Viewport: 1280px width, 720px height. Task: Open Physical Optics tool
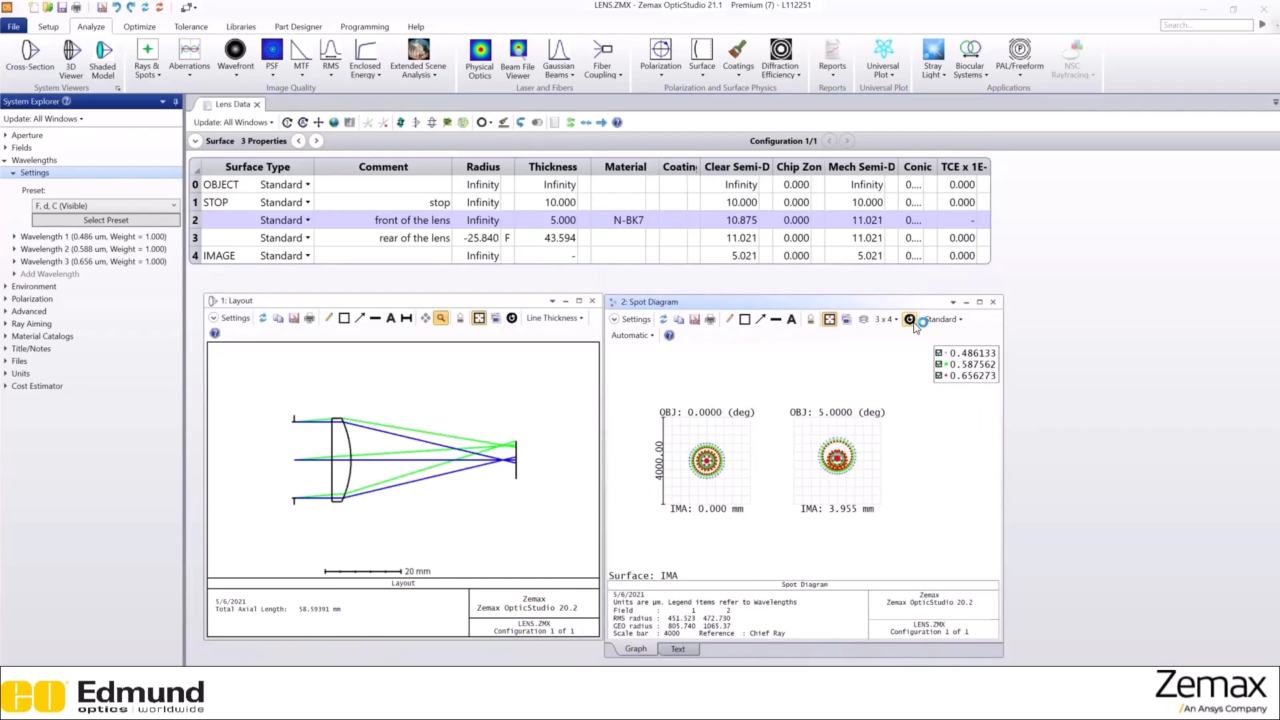coord(480,58)
